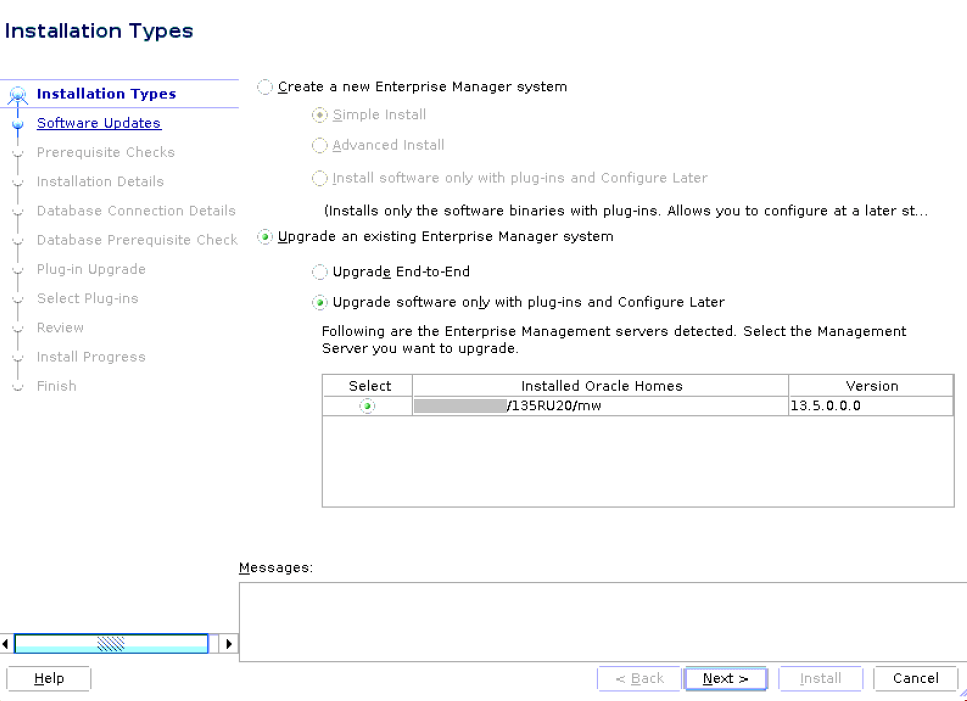Click the Prerequisite Checks step
The height and width of the screenshot is (701, 967).
tap(105, 152)
